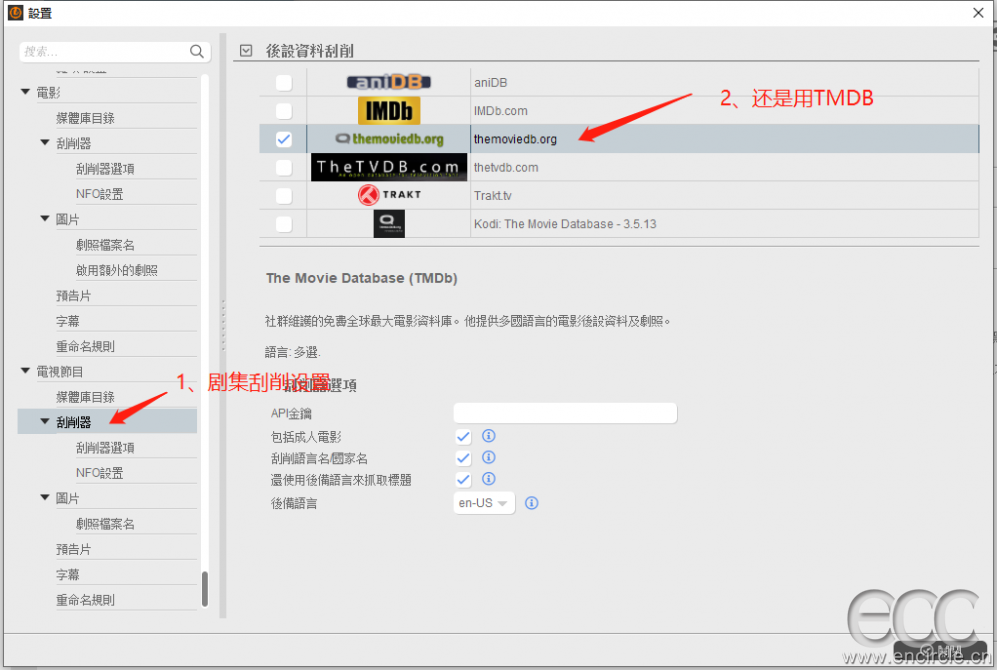Image resolution: width=997 pixels, height=670 pixels.
Task: Select 預告片 in the 電影 section
Action: pos(73,295)
